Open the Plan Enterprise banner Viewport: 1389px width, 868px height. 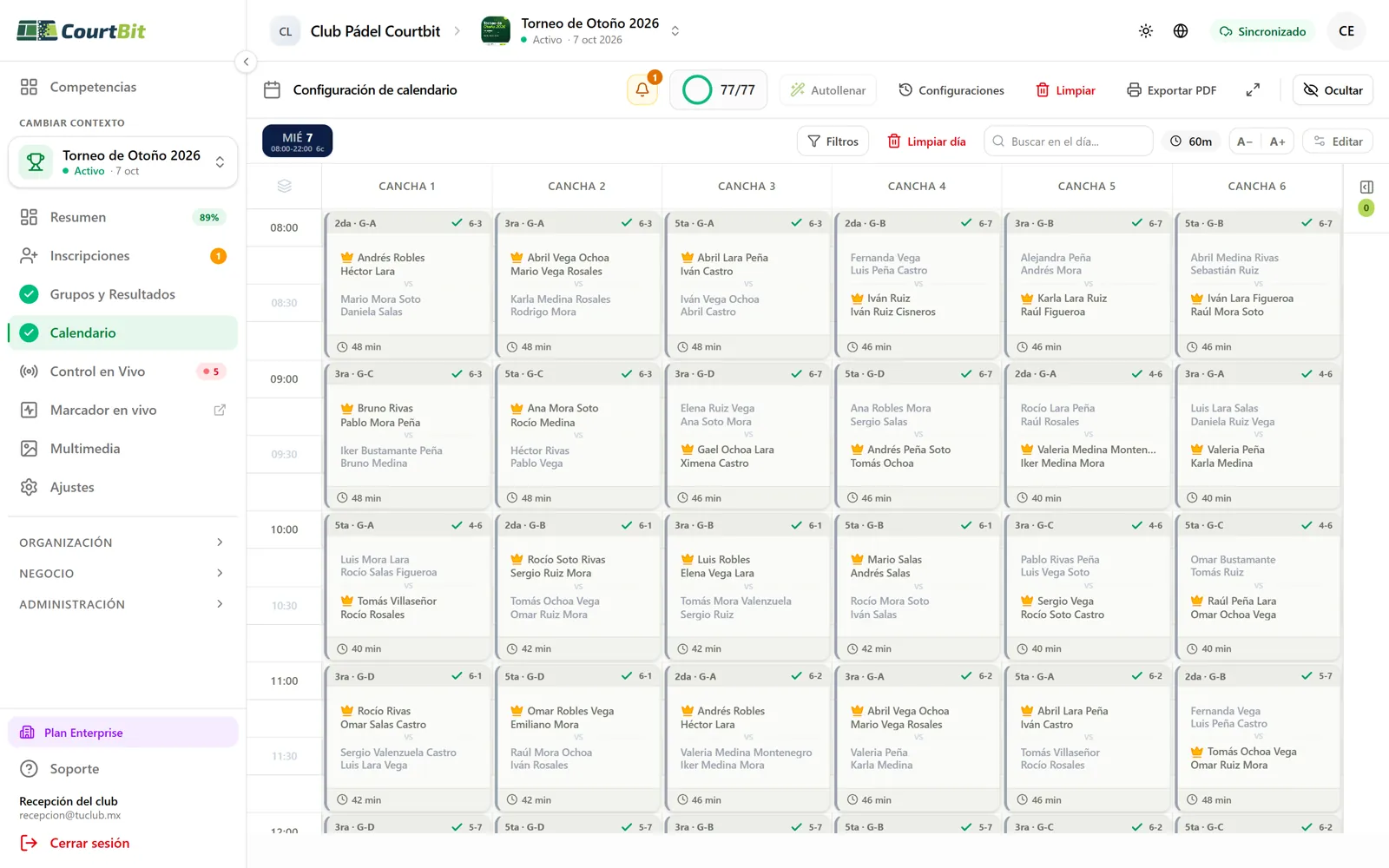[122, 733]
